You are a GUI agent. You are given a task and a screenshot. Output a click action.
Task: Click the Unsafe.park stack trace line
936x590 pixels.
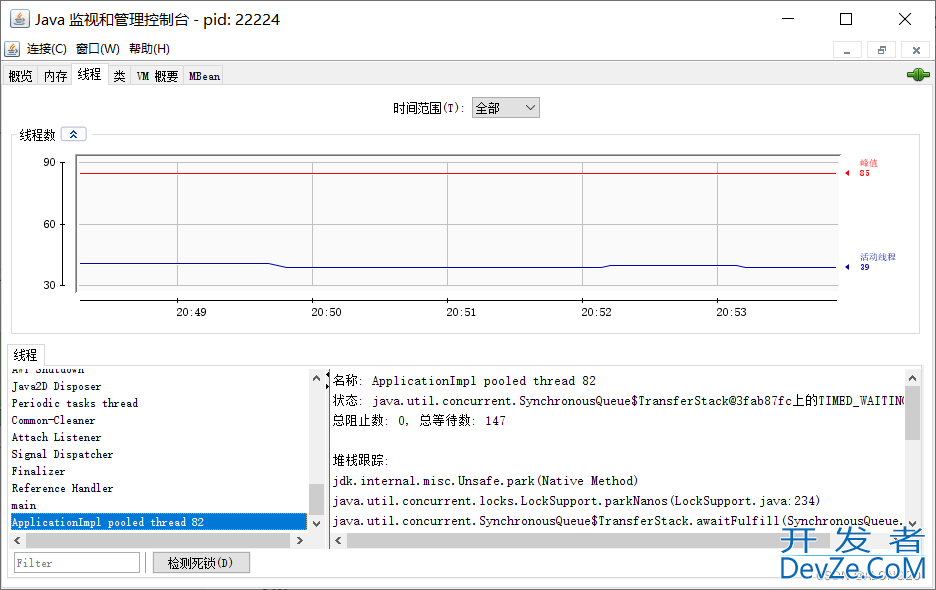(485, 481)
